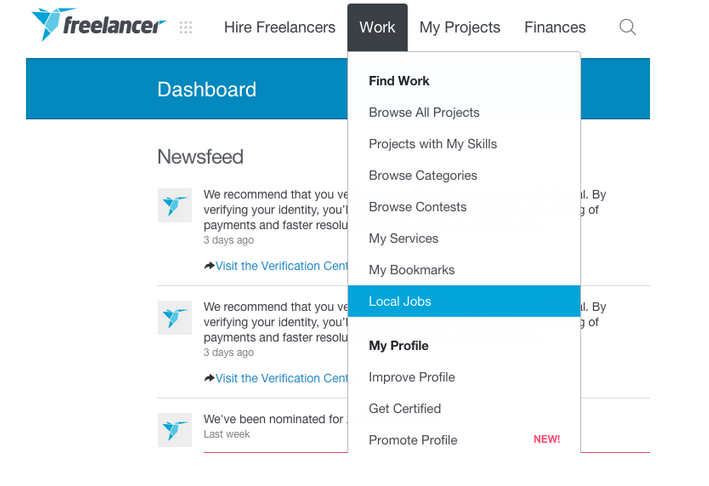Open the Hire Freelancers menu
The image size is (709, 486).
pyautogui.click(x=280, y=28)
